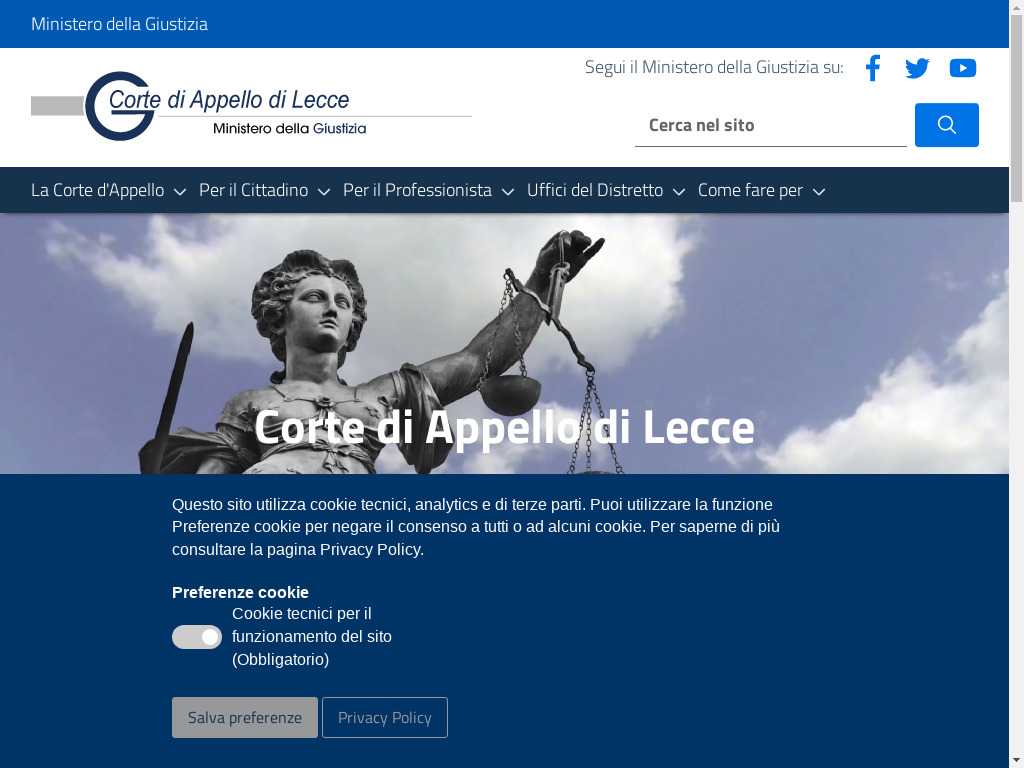Click the Corte di Appello di Lecce banner heading
1024x768 pixels.
click(504, 428)
